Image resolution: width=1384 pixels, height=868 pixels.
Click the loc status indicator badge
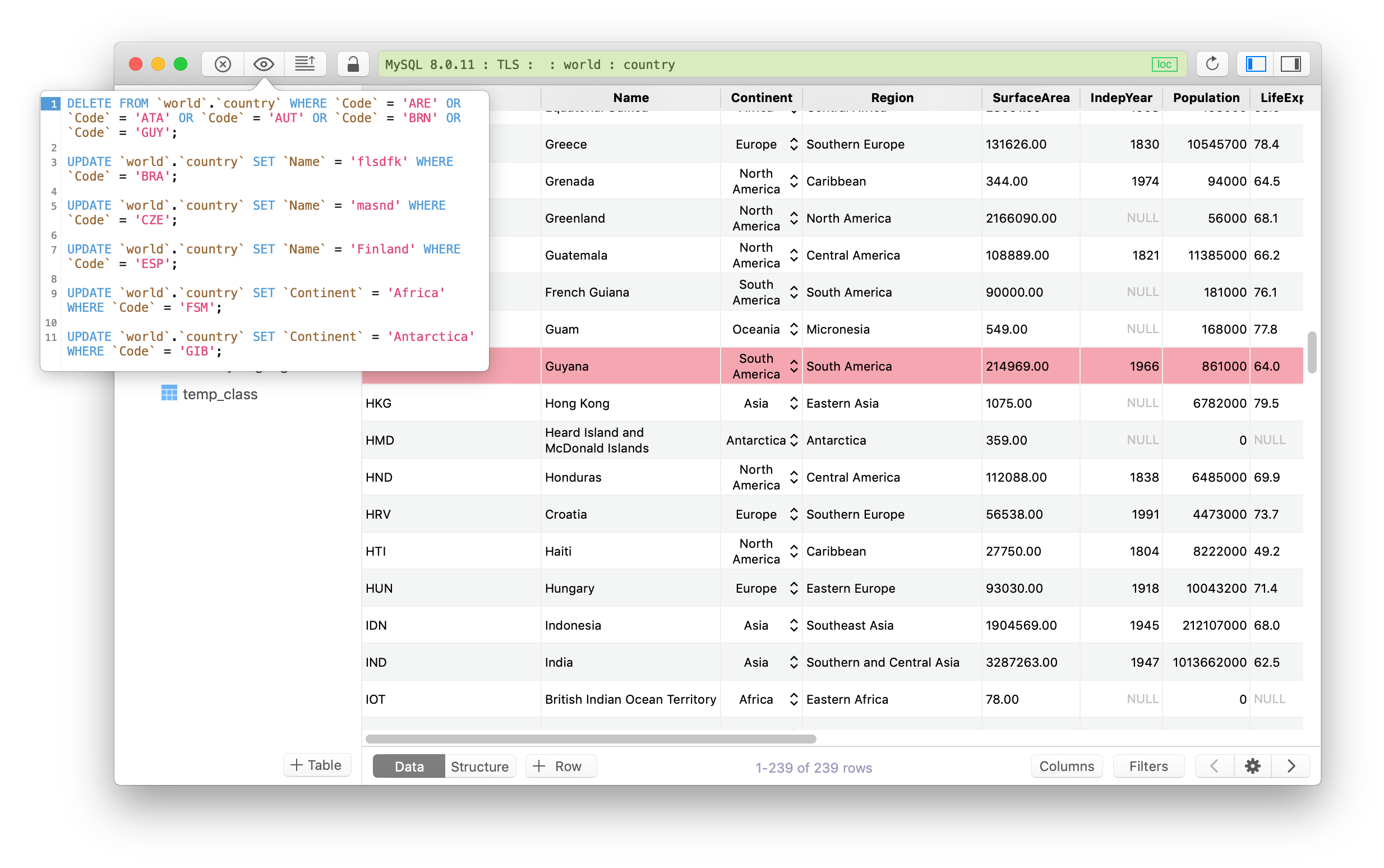point(1165,64)
